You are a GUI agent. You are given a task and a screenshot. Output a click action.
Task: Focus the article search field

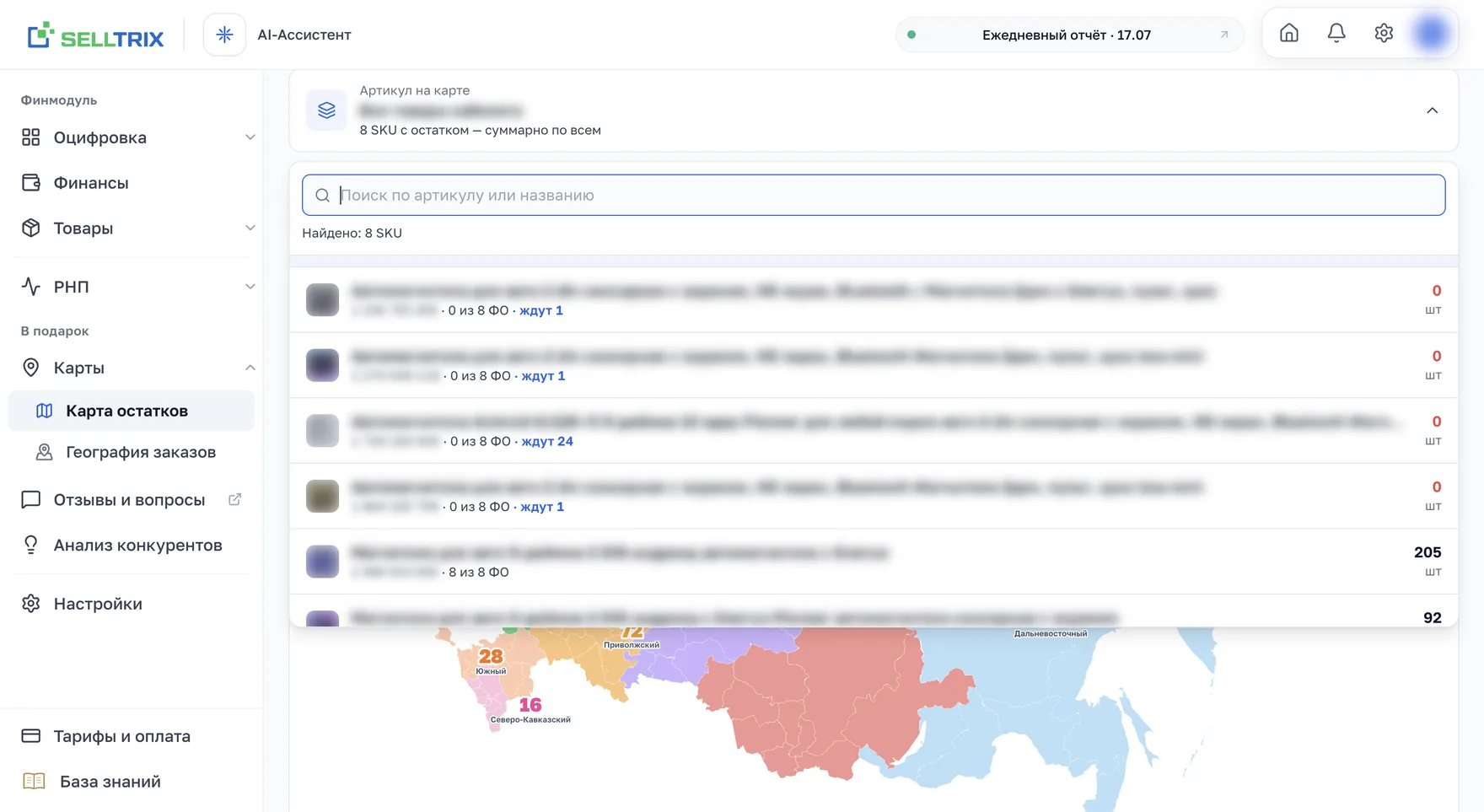point(874,195)
